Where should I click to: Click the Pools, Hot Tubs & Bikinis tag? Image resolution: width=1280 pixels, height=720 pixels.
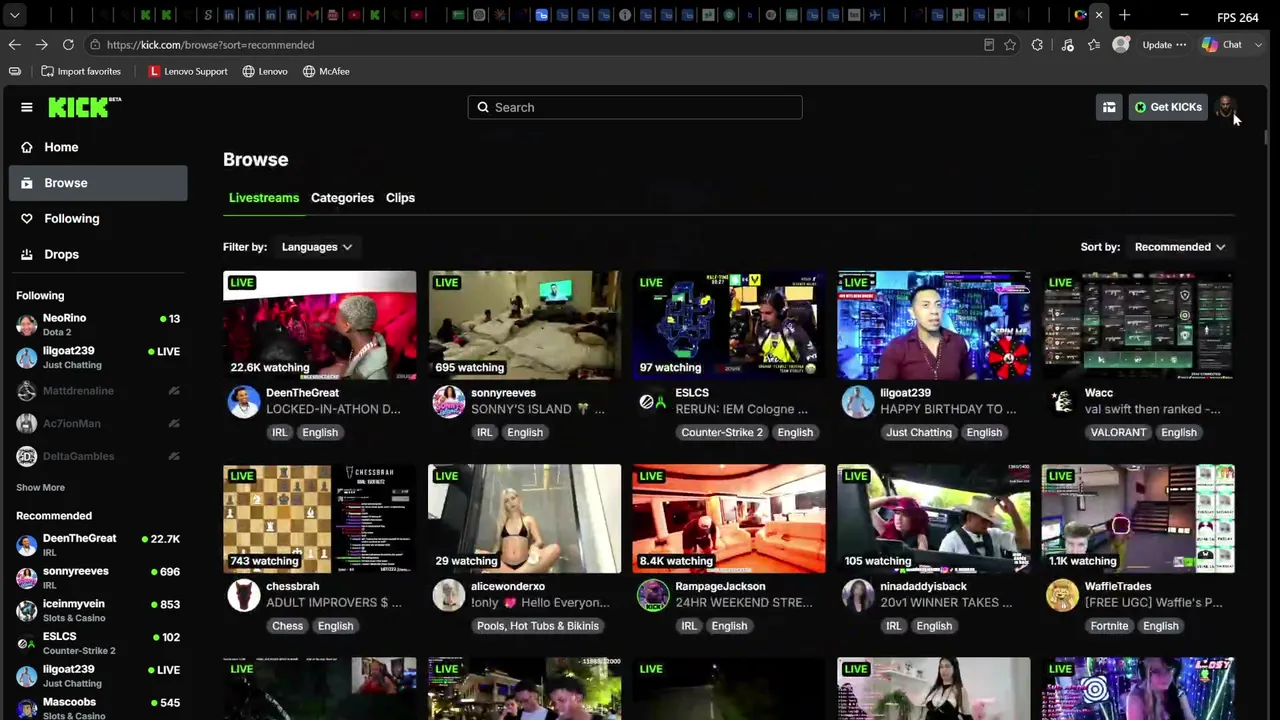pyautogui.click(x=538, y=626)
